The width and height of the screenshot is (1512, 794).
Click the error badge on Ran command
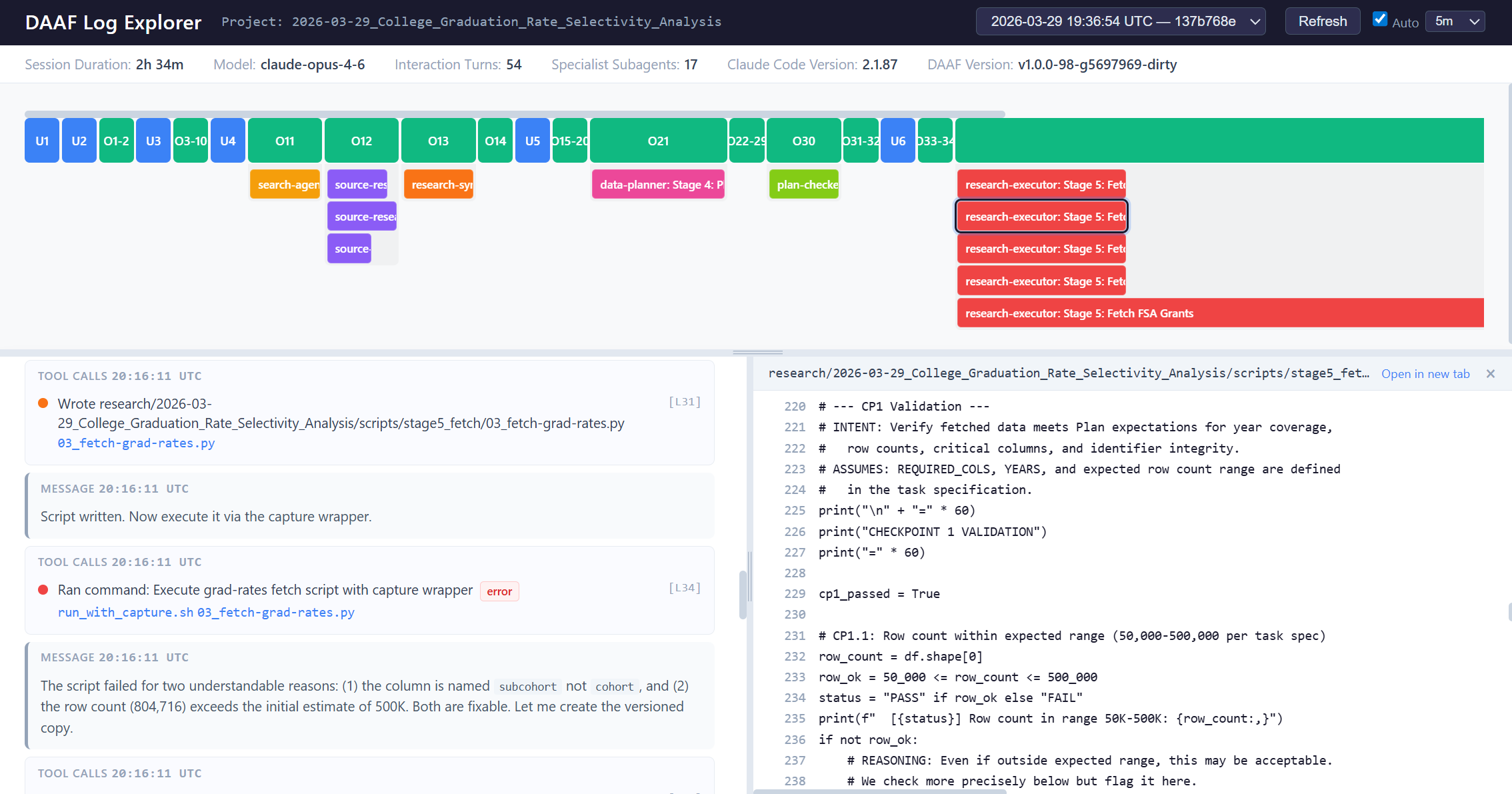(499, 591)
